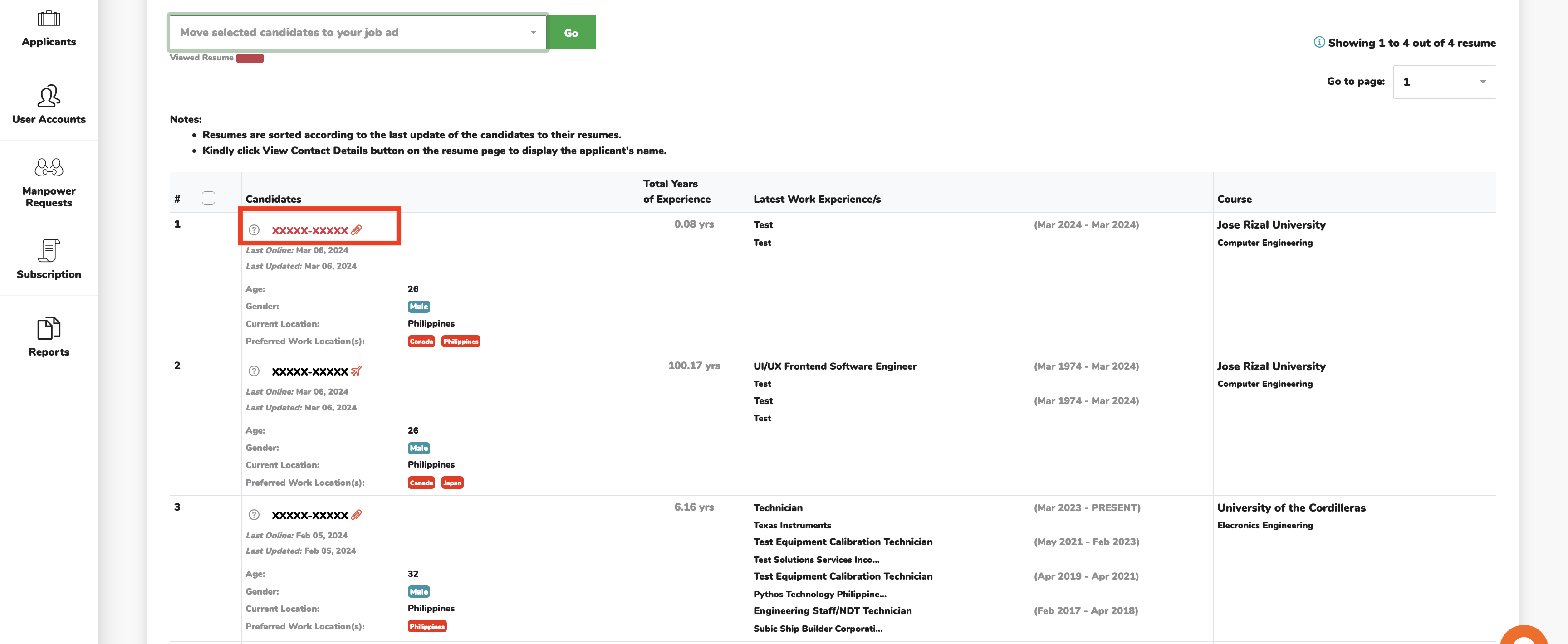Open the Applicants sidebar section
This screenshot has width=1568, height=644.
49,29
